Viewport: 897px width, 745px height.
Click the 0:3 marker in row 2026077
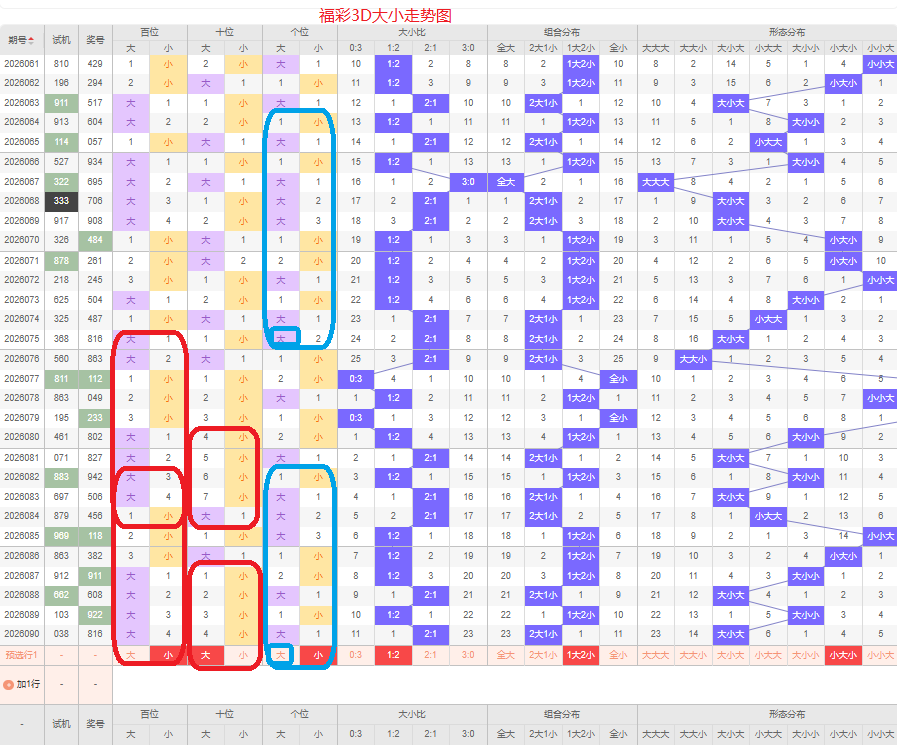point(356,379)
